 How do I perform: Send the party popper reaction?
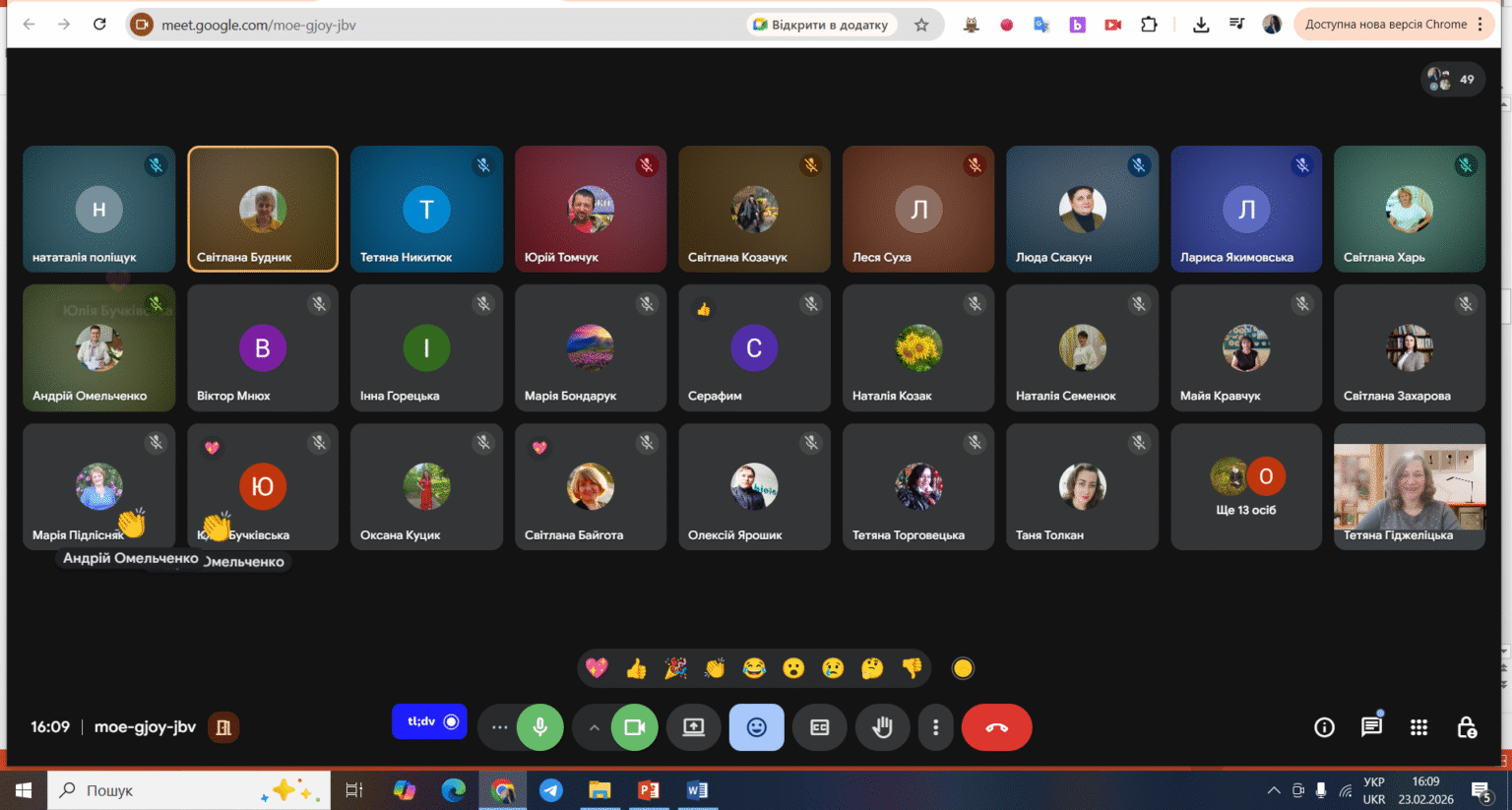point(675,668)
